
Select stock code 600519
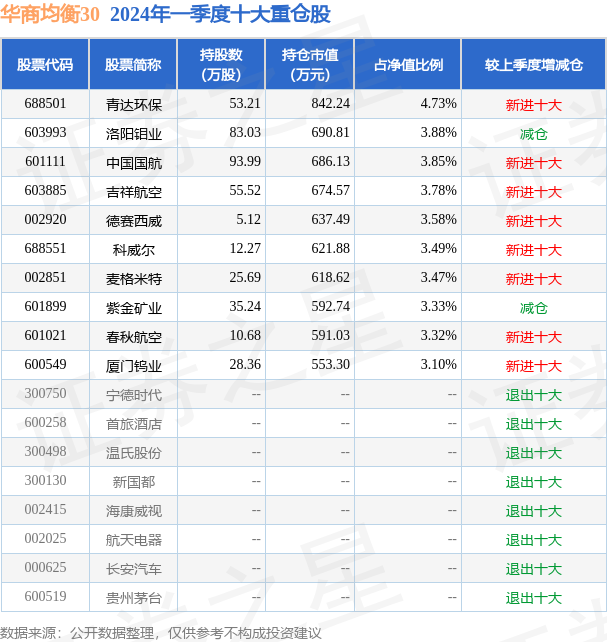click(45, 598)
